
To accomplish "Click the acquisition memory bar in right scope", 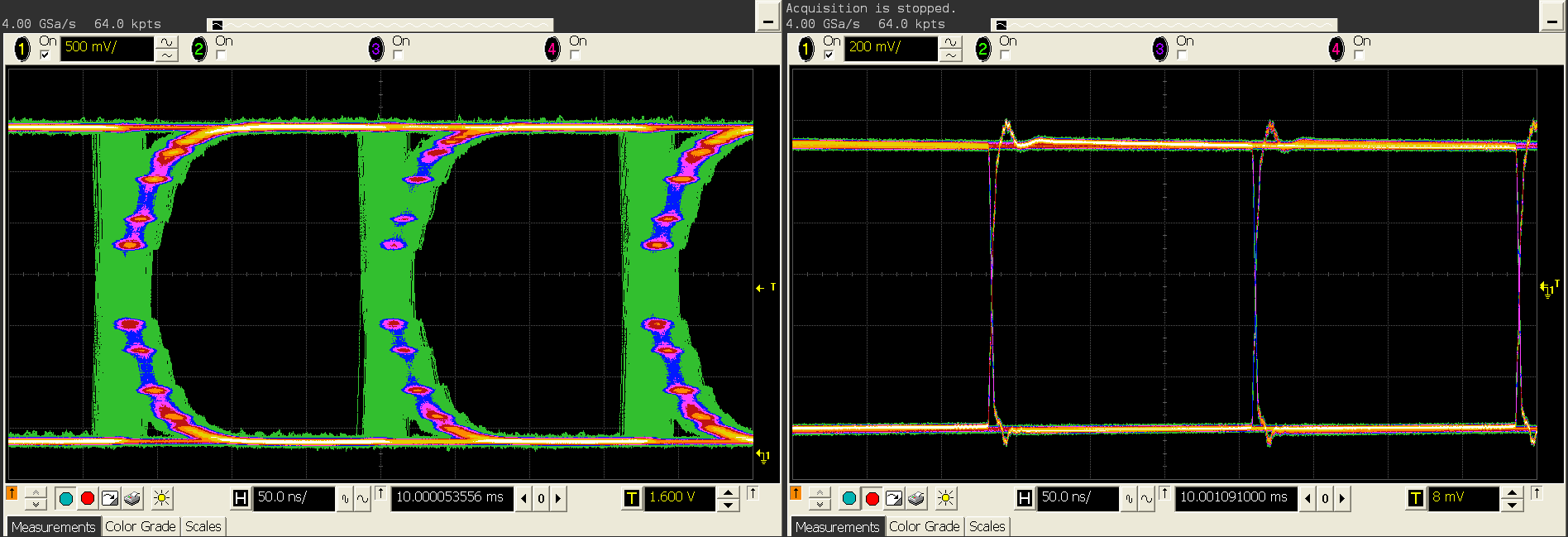I will click(x=1164, y=25).
